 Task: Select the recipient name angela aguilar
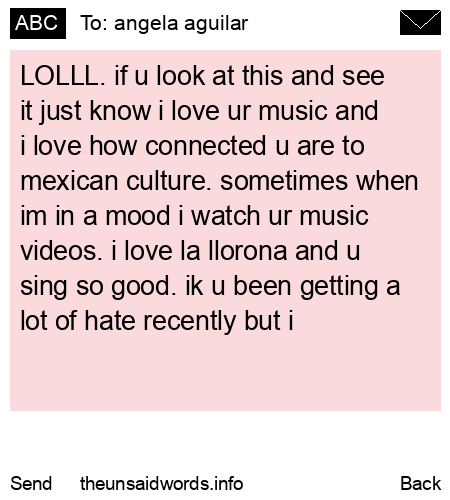click(181, 24)
